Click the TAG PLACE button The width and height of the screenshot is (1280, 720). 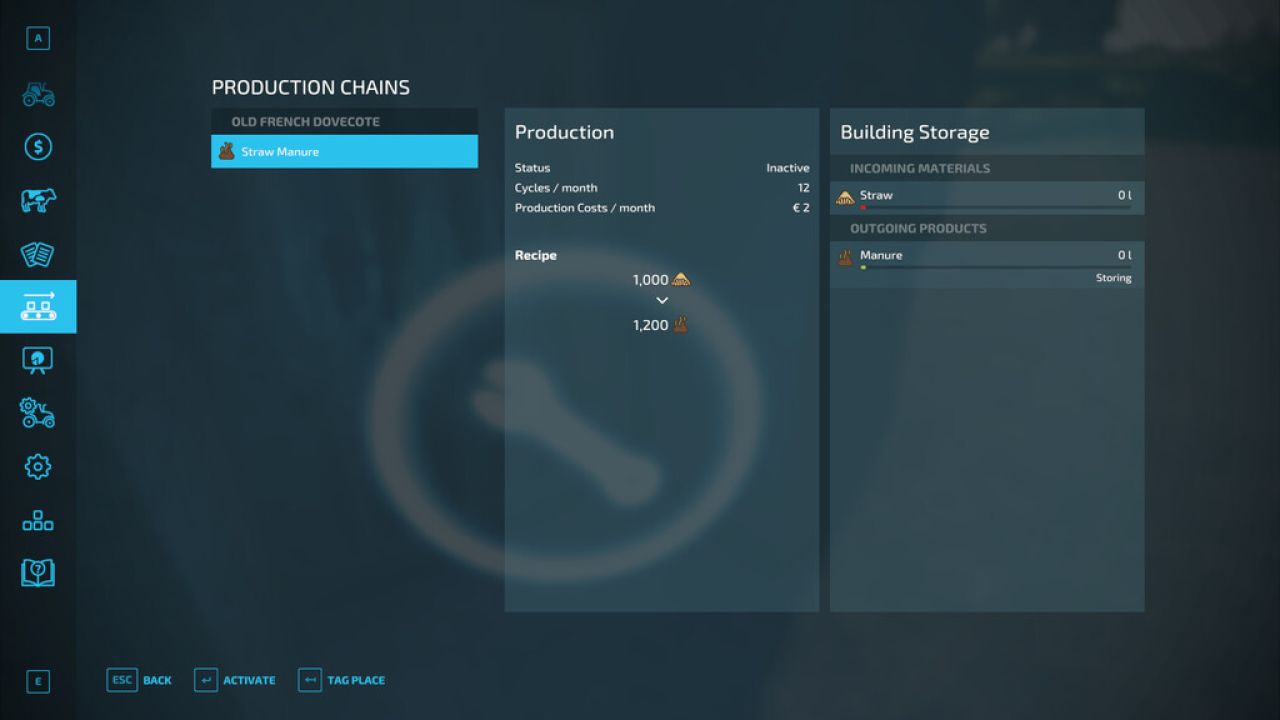pyautogui.click(x=356, y=680)
